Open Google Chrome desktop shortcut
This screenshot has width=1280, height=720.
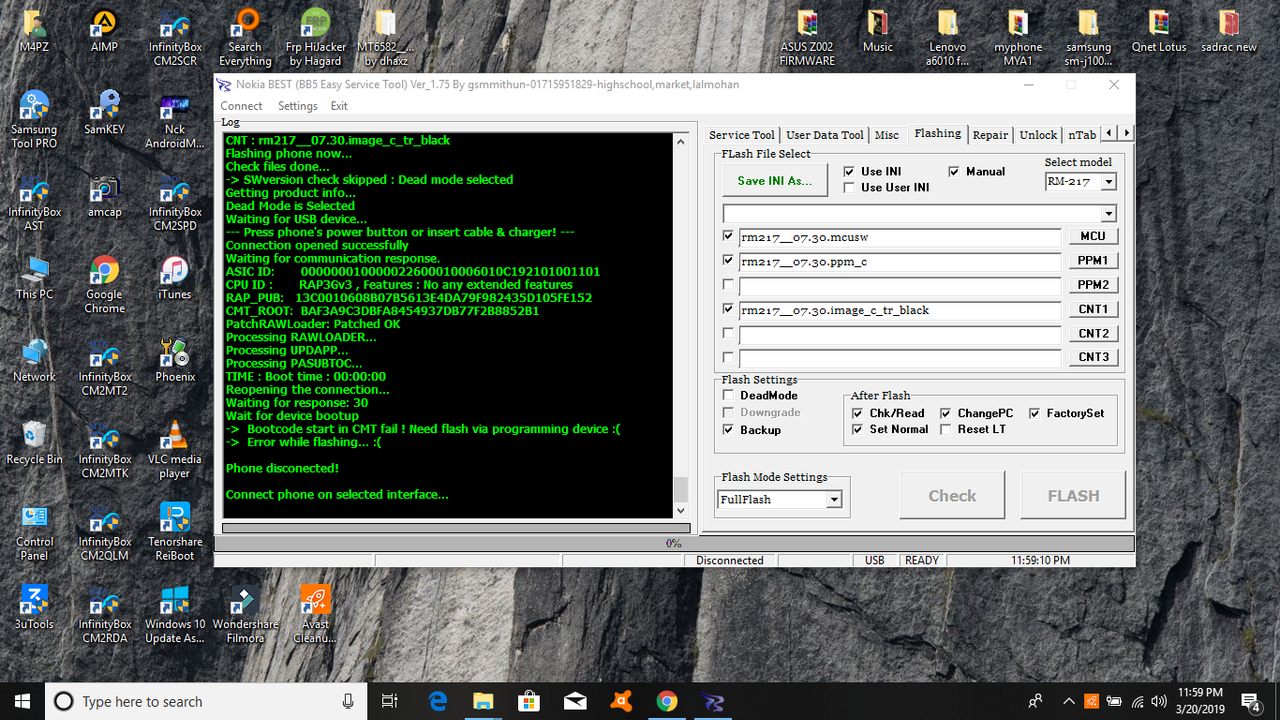coord(104,284)
